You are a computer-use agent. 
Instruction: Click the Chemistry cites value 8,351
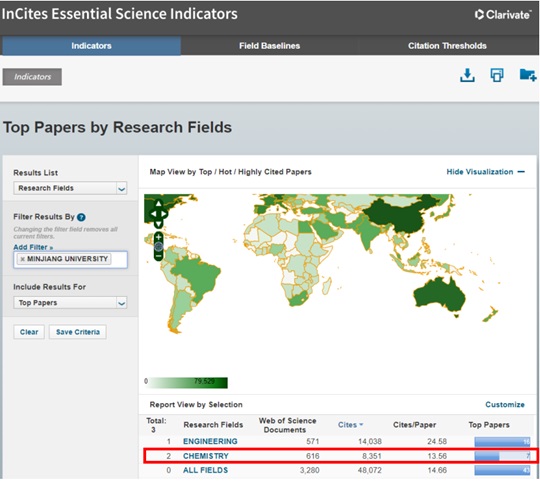click(x=372, y=456)
